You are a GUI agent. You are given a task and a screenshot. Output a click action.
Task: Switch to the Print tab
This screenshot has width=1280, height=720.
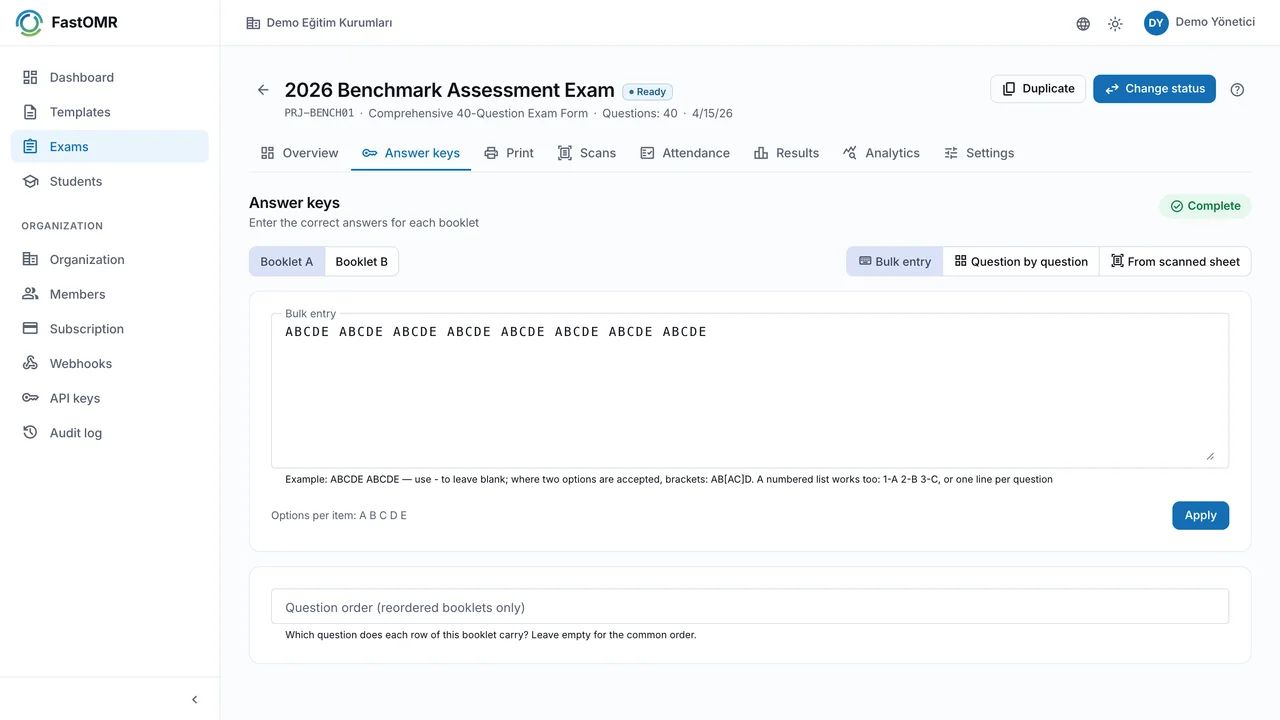[x=509, y=153]
